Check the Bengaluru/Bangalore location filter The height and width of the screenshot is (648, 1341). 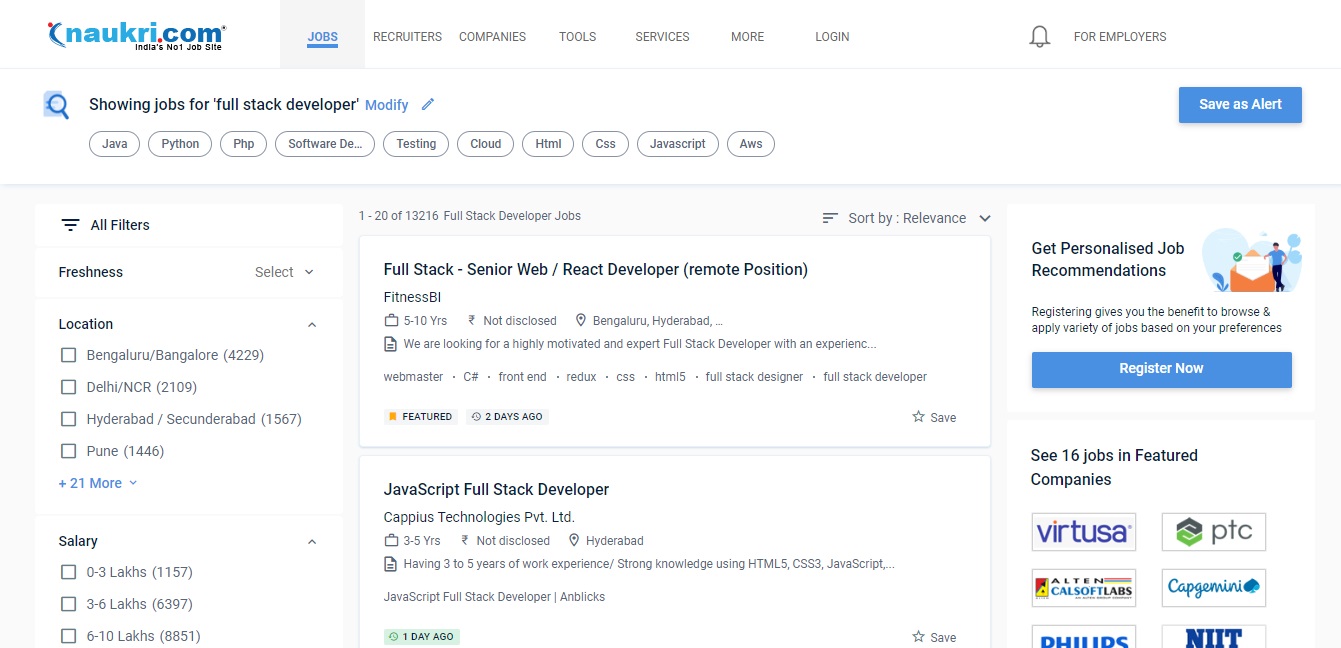(x=69, y=355)
